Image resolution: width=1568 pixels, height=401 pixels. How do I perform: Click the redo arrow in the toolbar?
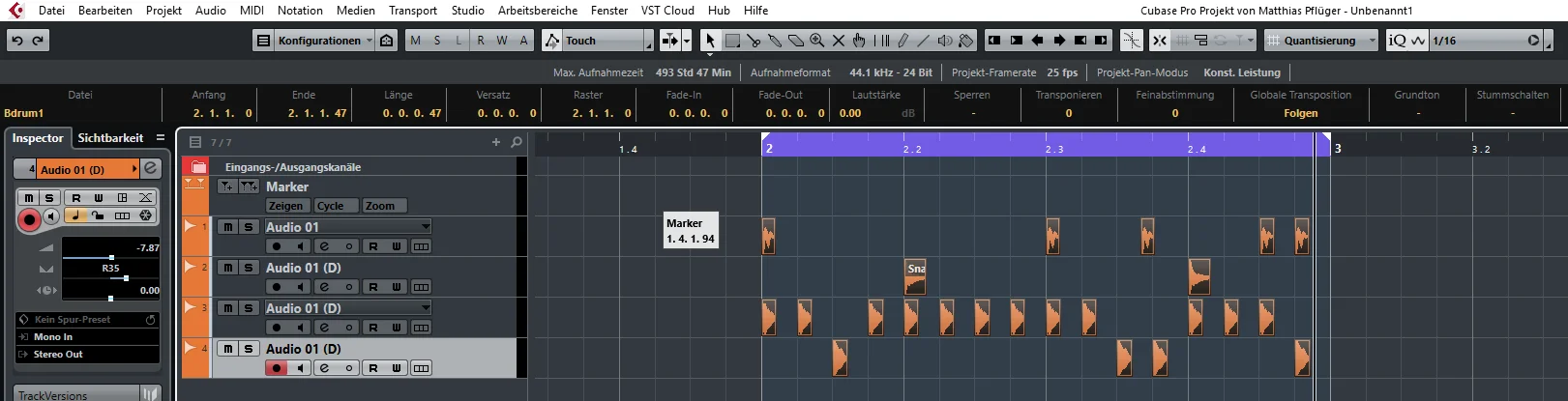[x=39, y=41]
